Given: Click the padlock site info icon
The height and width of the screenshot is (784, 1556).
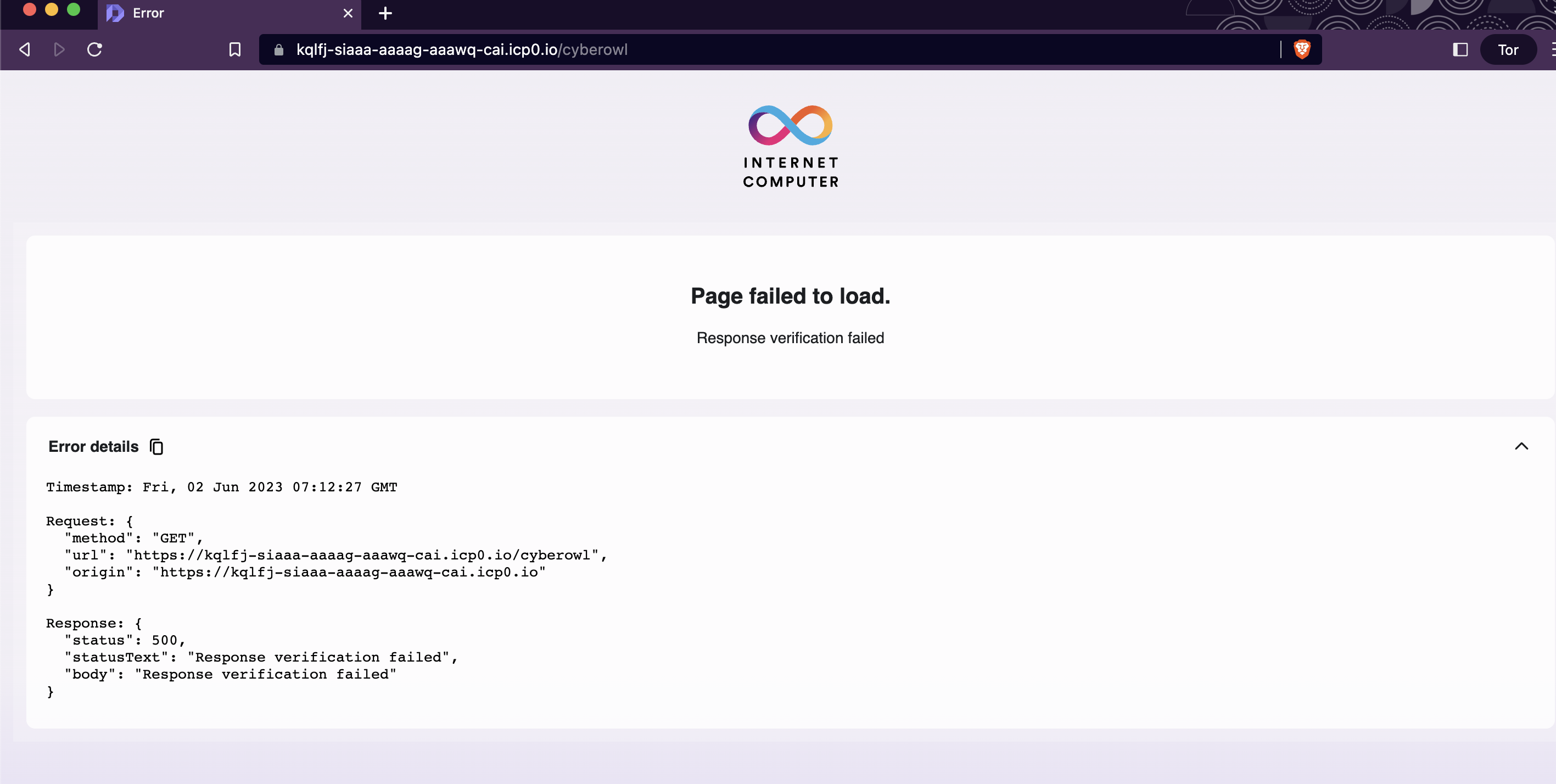Looking at the screenshot, I should 278,49.
